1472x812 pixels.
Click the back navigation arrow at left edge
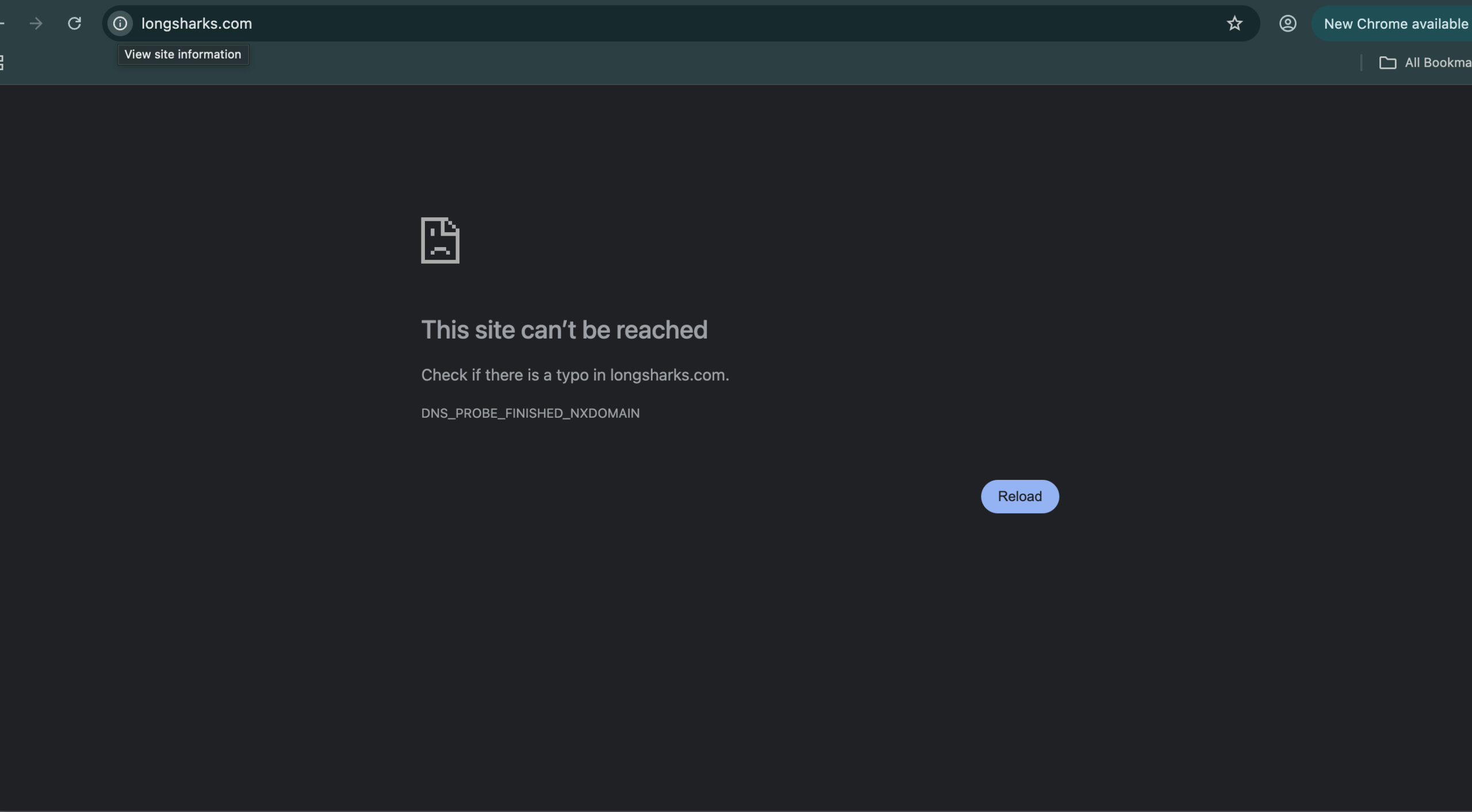coord(2,24)
